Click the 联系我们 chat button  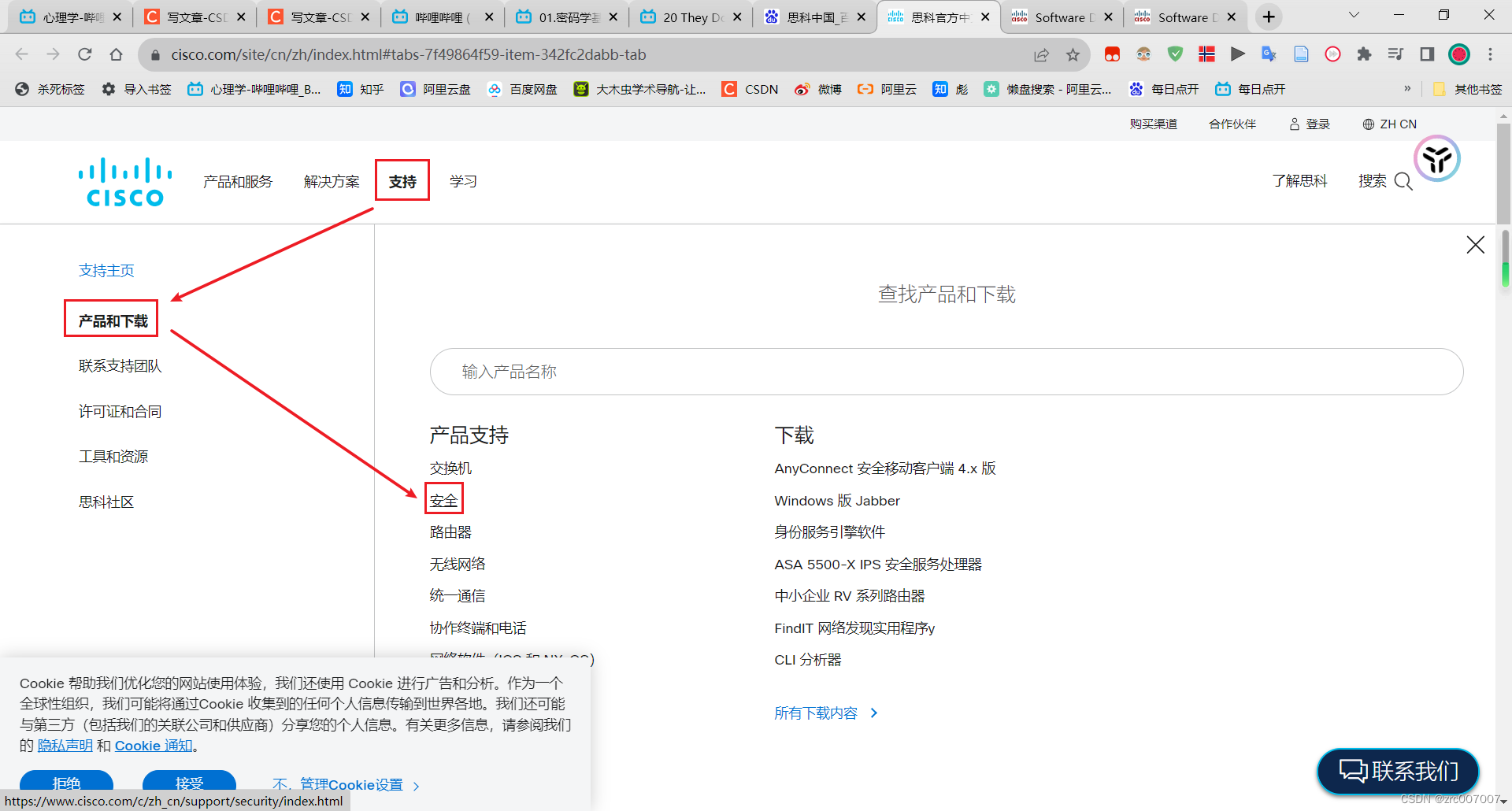(x=1398, y=771)
